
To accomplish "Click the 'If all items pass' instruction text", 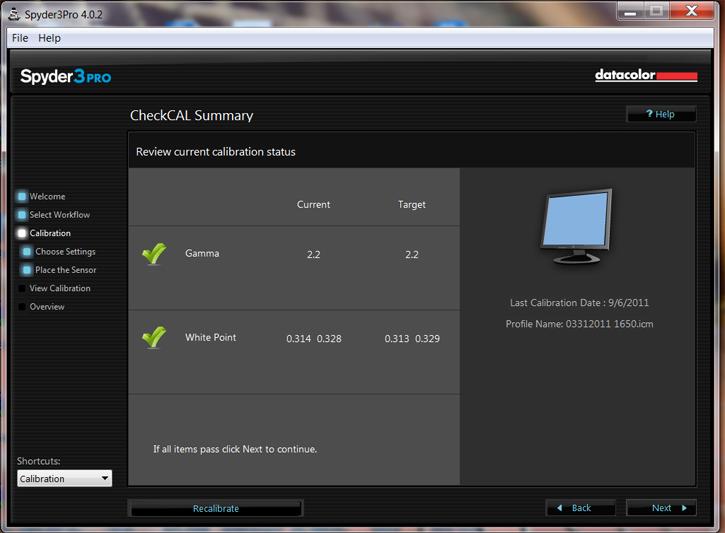I will 235,449.
